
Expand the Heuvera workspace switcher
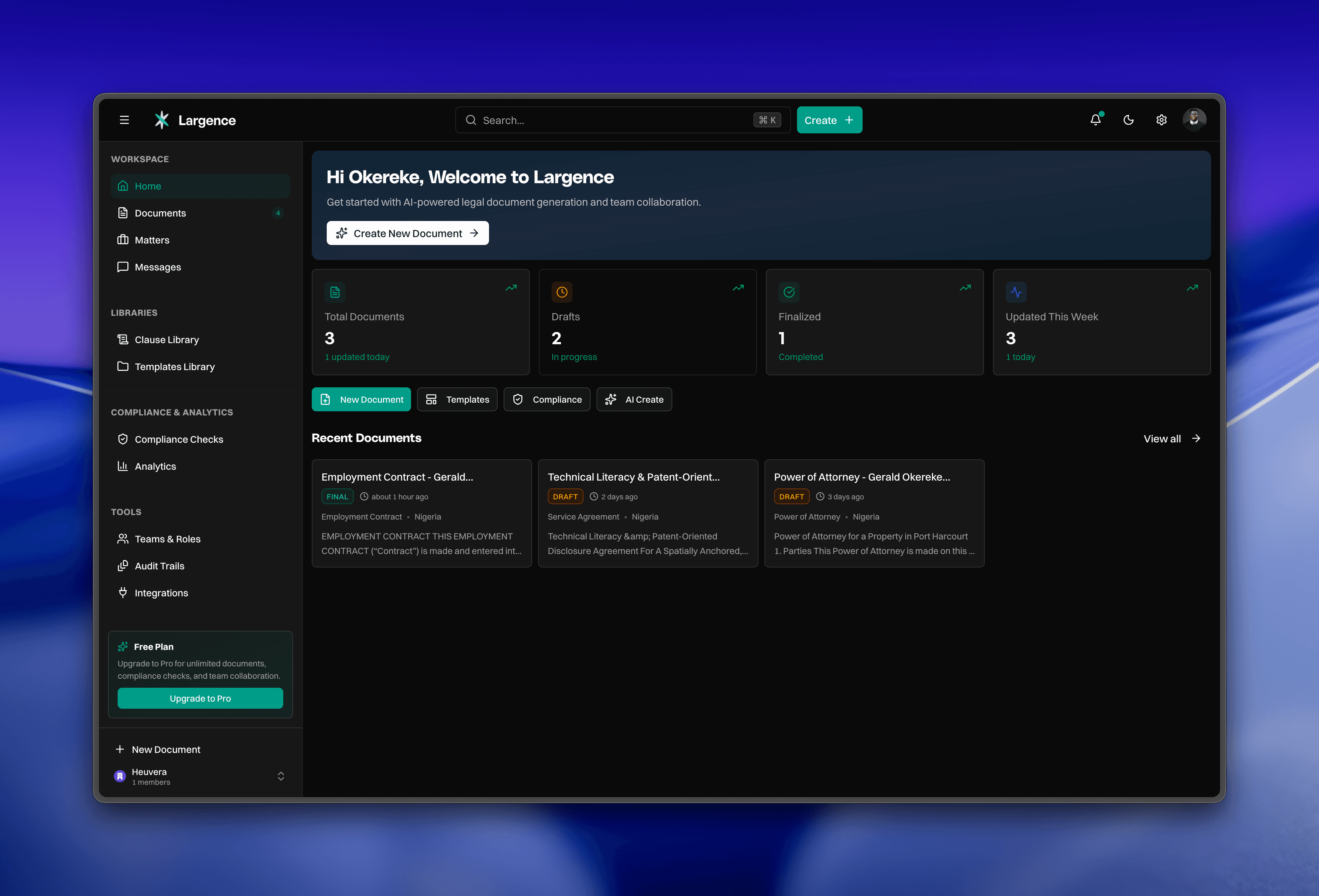(280, 776)
